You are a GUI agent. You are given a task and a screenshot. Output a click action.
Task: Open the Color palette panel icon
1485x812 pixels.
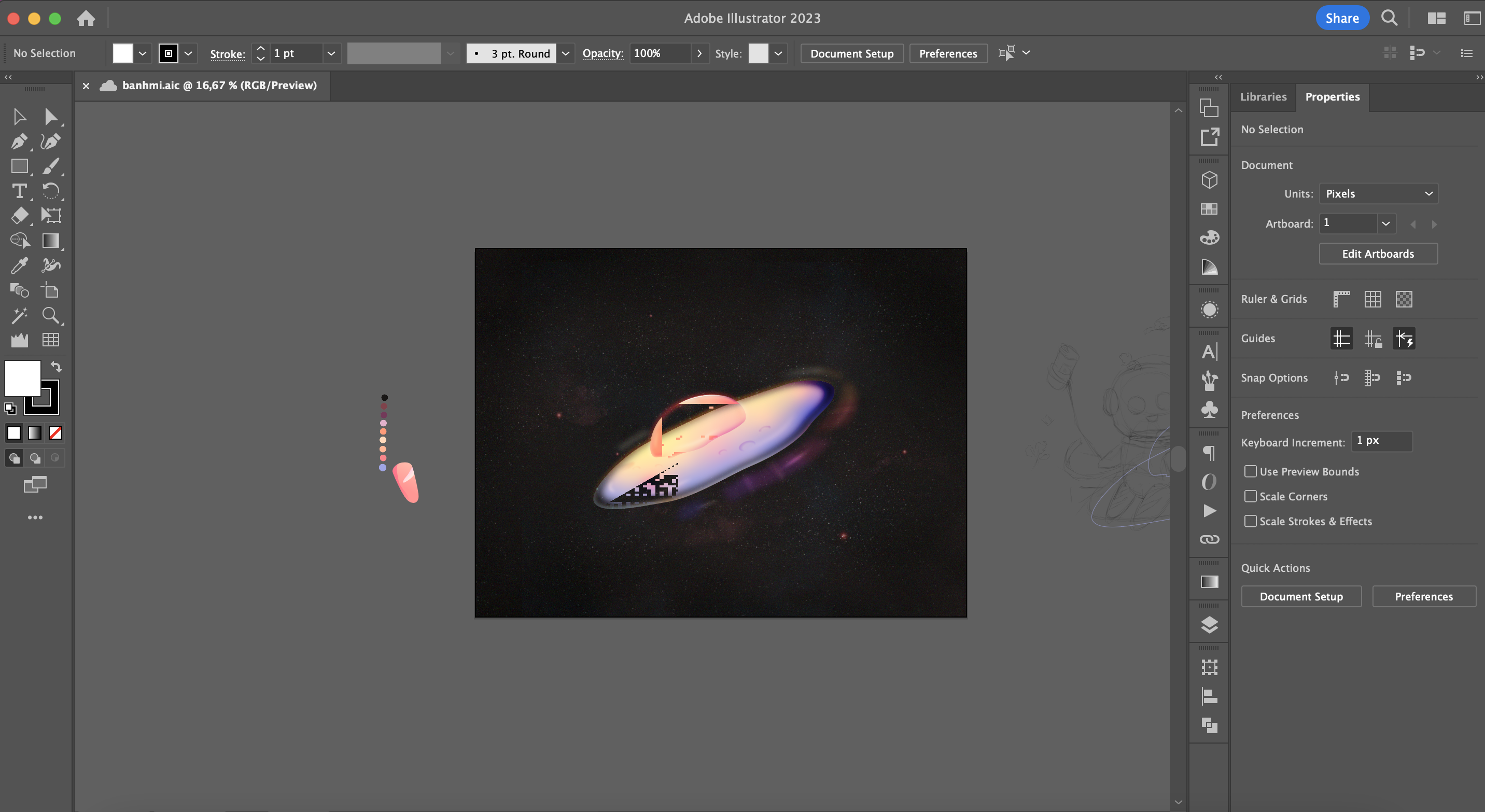(x=1209, y=237)
